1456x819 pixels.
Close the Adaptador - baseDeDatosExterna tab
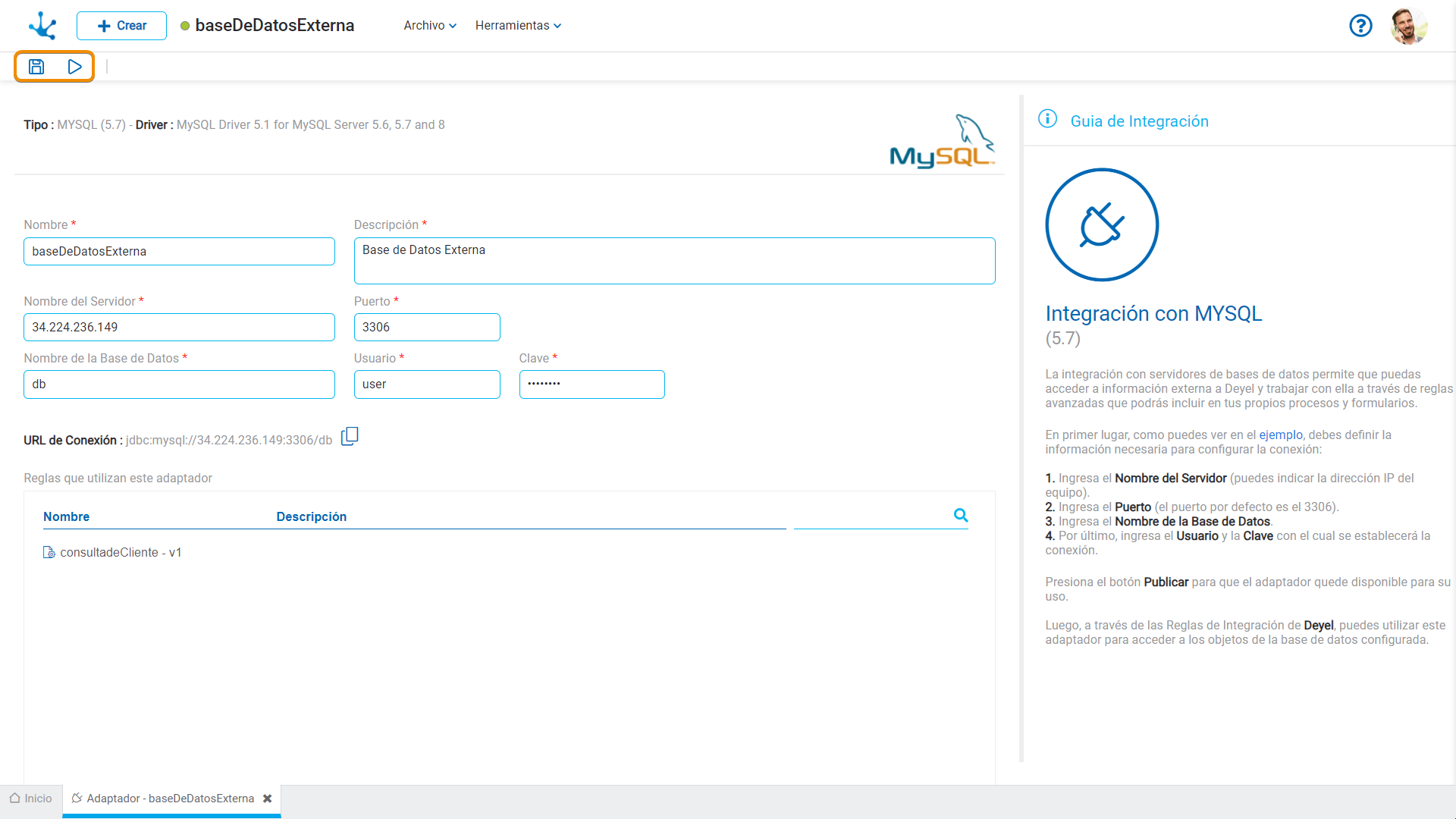[x=267, y=799]
